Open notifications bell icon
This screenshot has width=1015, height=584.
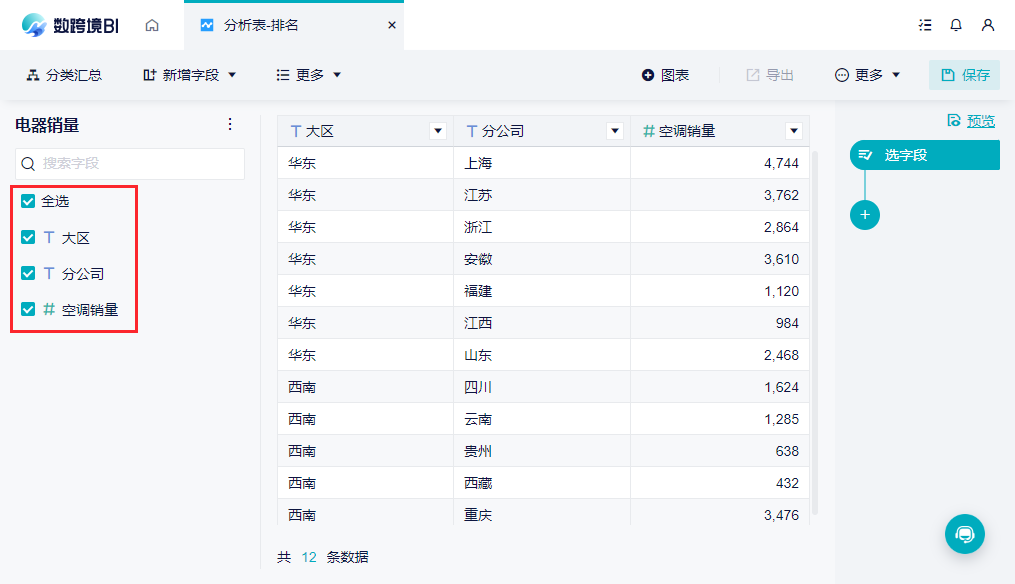pyautogui.click(x=956, y=25)
